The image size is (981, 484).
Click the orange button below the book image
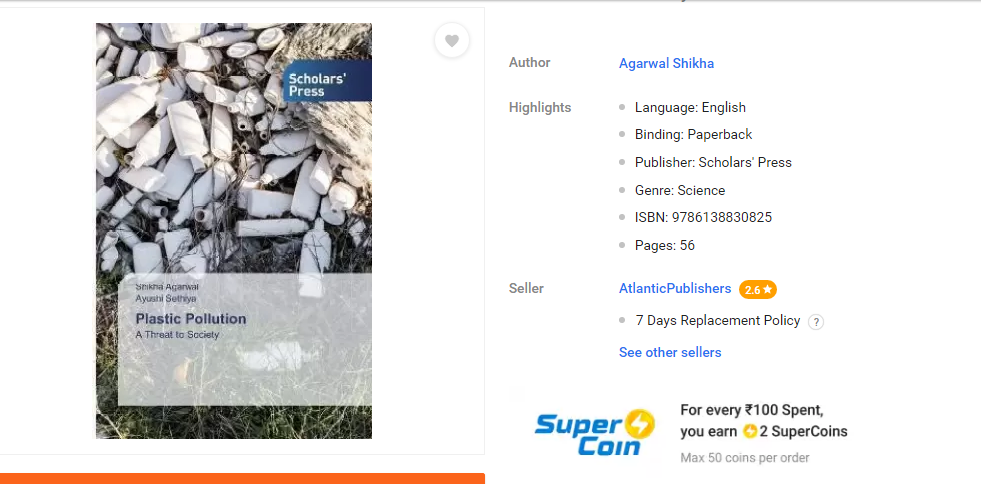coord(242,478)
